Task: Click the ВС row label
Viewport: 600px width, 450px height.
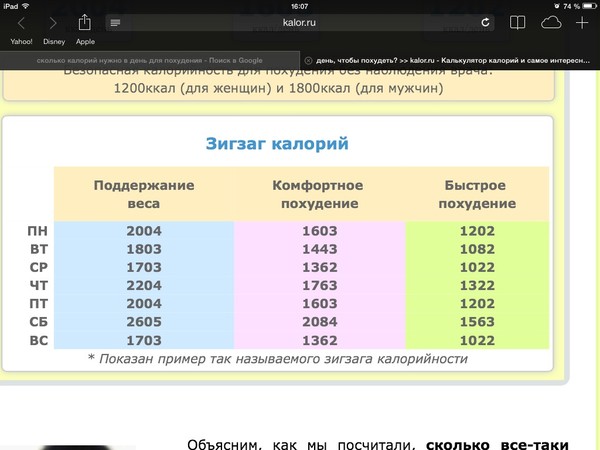Action: coord(39,340)
